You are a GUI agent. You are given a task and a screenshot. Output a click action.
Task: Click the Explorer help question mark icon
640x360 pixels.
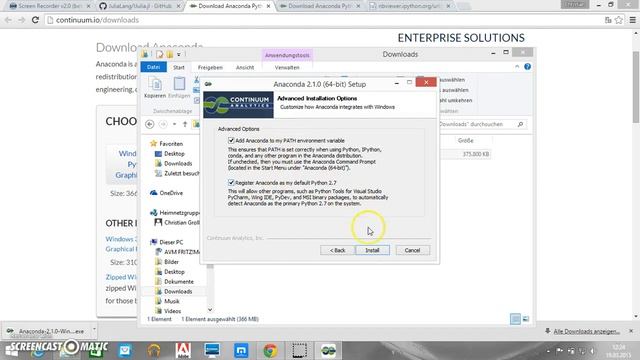527,67
